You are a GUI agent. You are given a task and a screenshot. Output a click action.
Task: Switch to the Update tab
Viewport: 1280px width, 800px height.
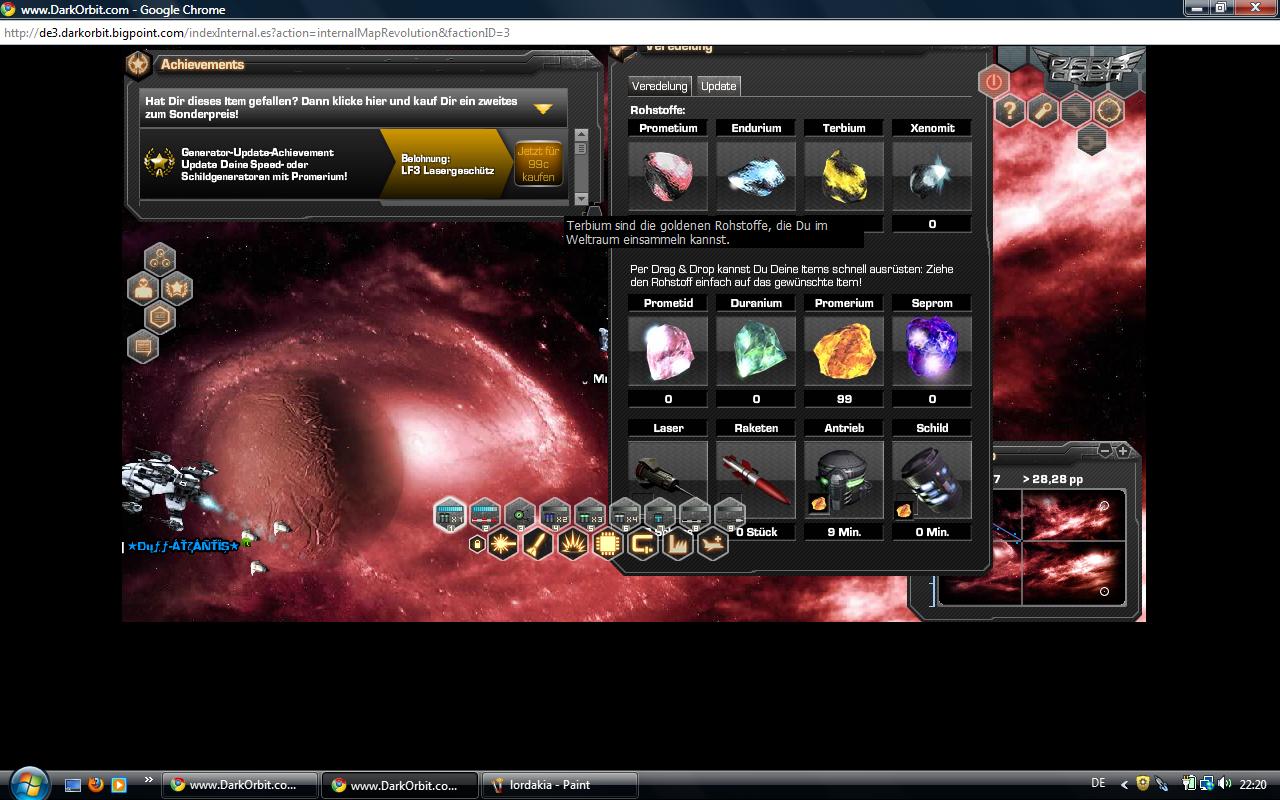[718, 86]
